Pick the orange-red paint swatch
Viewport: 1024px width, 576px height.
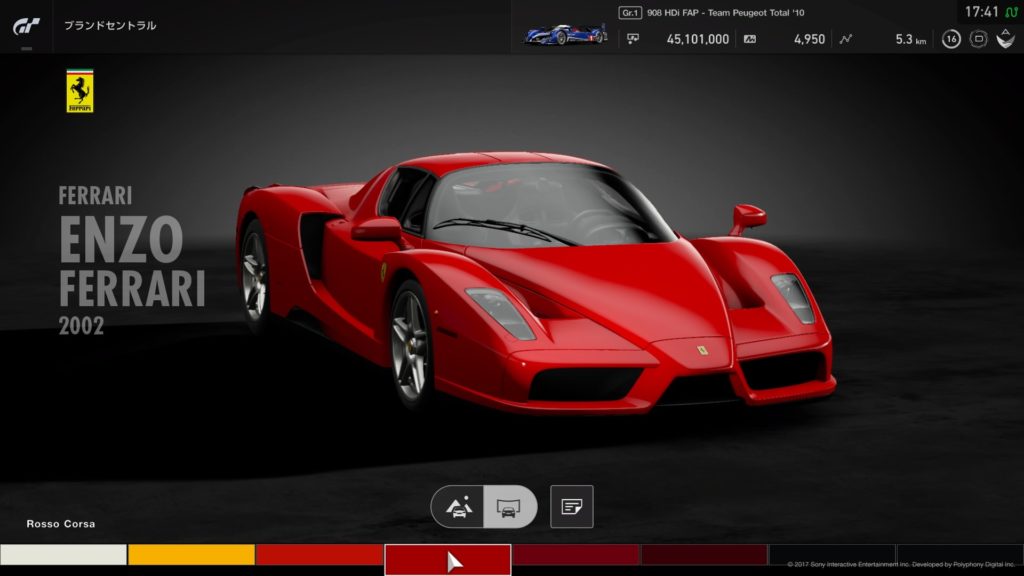[x=319, y=555]
